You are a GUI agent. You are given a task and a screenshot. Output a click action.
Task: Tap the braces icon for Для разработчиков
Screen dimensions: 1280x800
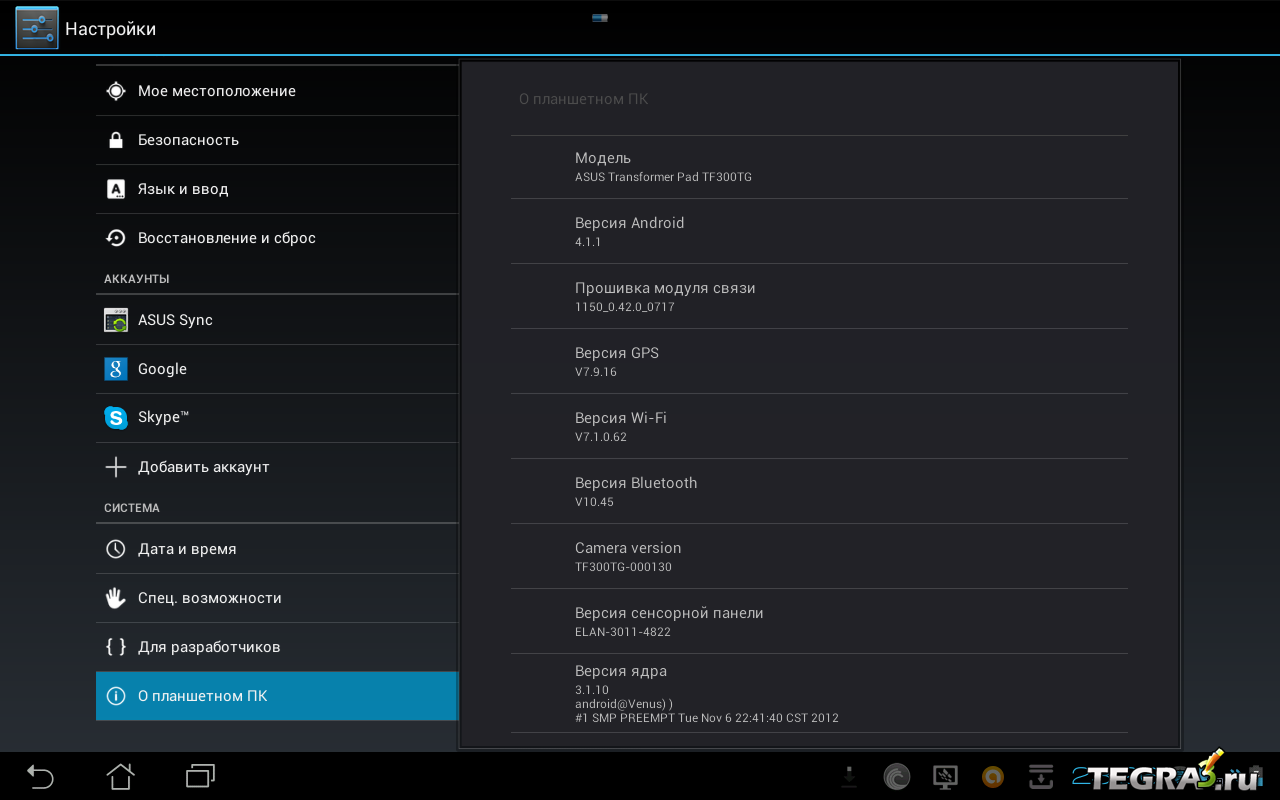pos(116,647)
